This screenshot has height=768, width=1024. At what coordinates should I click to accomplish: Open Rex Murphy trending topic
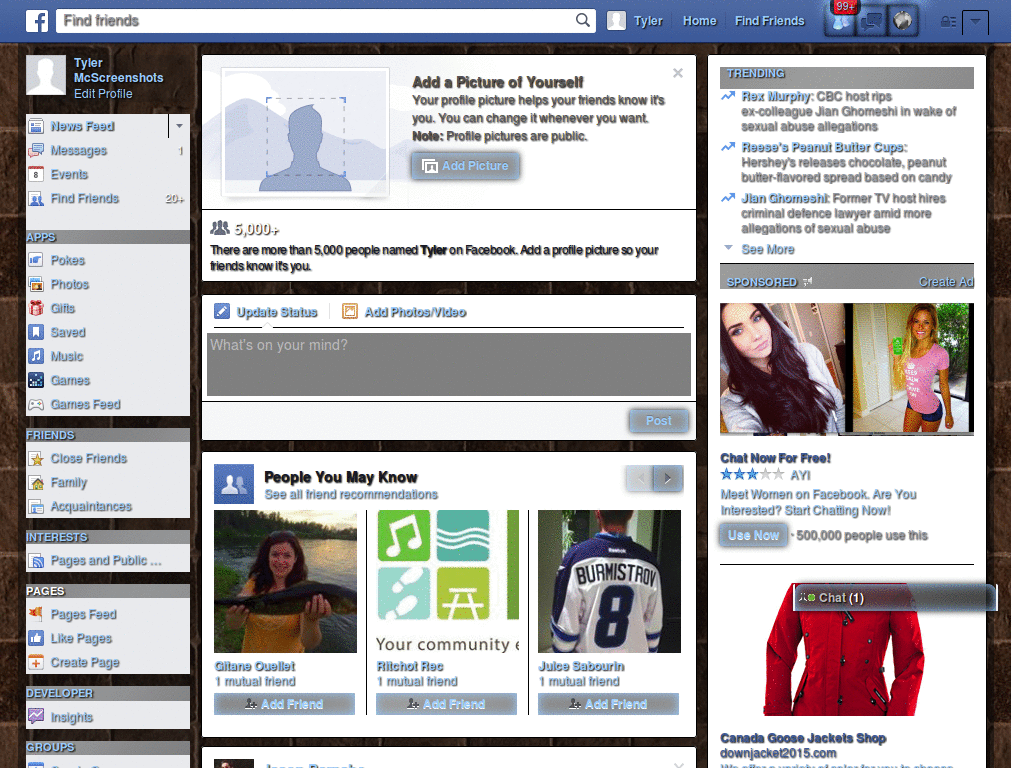776,96
